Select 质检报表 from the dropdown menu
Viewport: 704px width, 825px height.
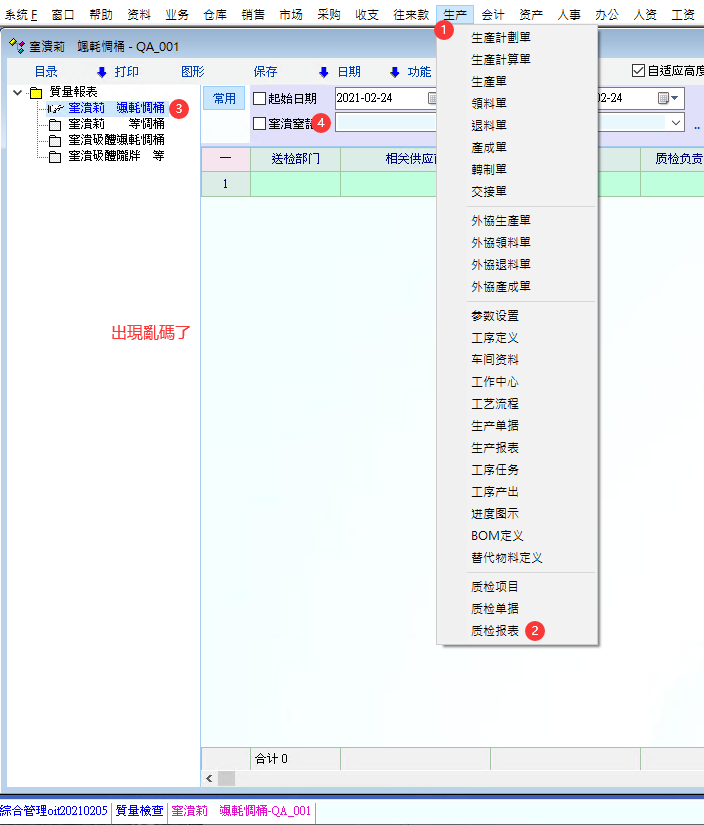pyautogui.click(x=495, y=631)
